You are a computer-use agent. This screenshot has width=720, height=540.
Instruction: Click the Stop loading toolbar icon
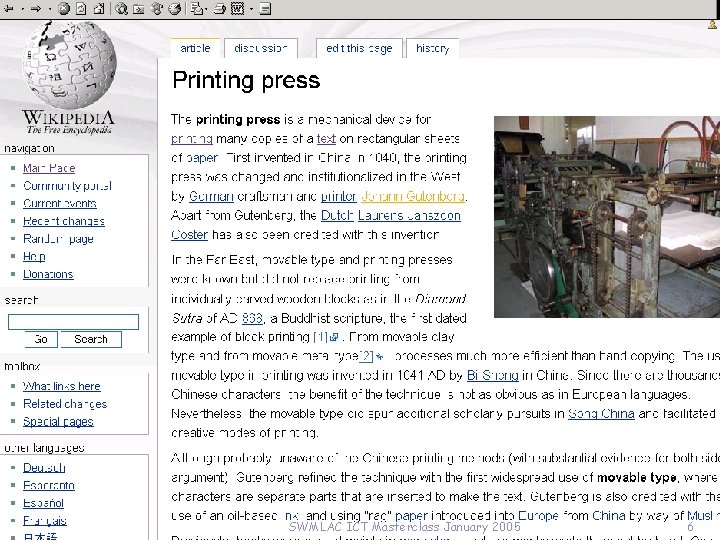[x=64, y=8]
